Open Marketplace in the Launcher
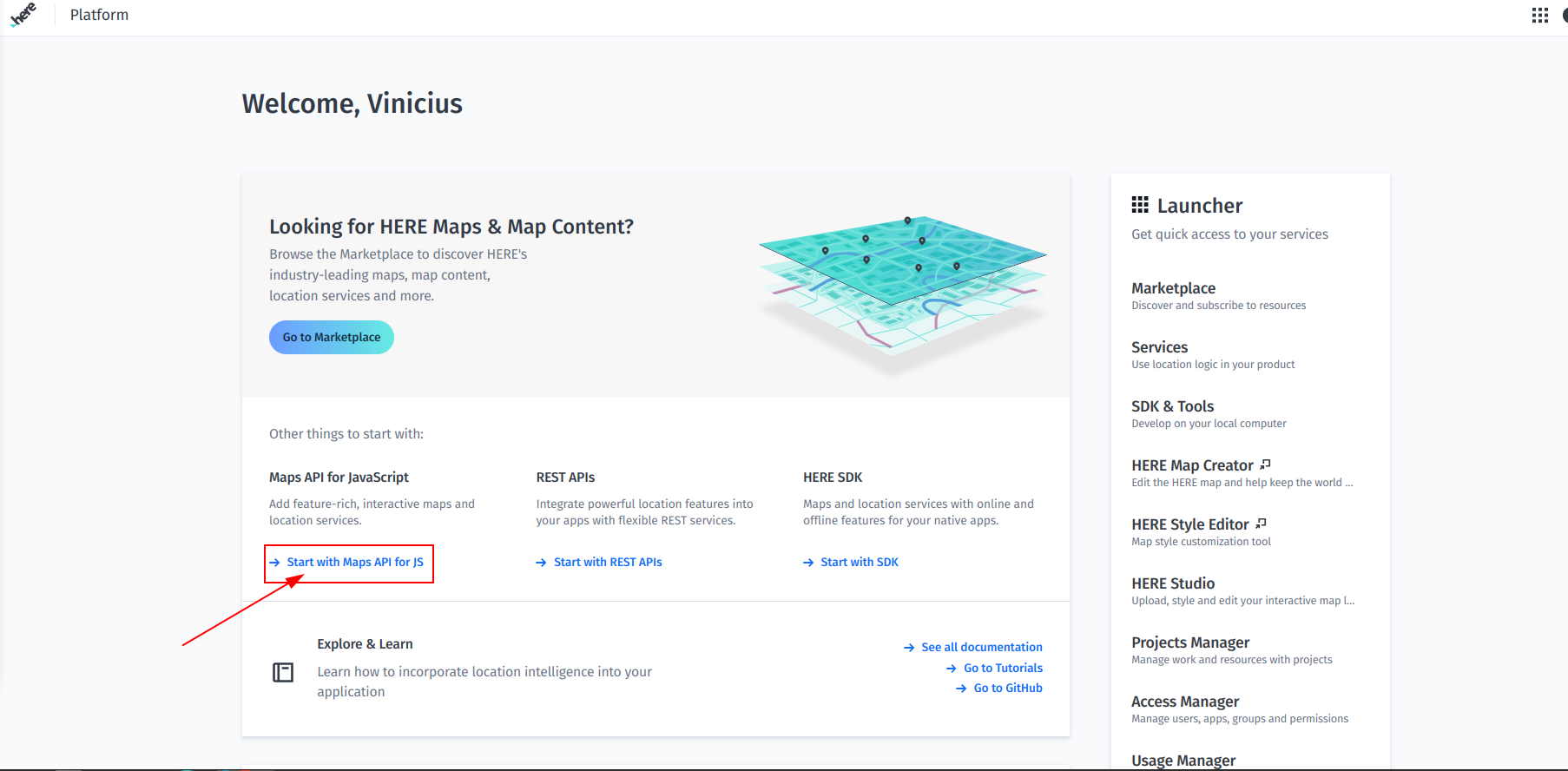This screenshot has height=771, width=1568. [1173, 288]
